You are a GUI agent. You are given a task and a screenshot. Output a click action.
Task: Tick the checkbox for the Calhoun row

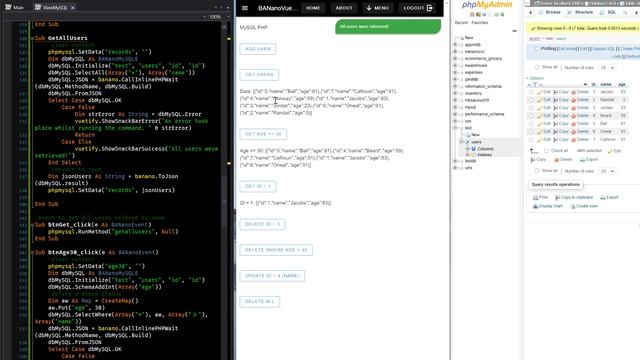[531, 140]
